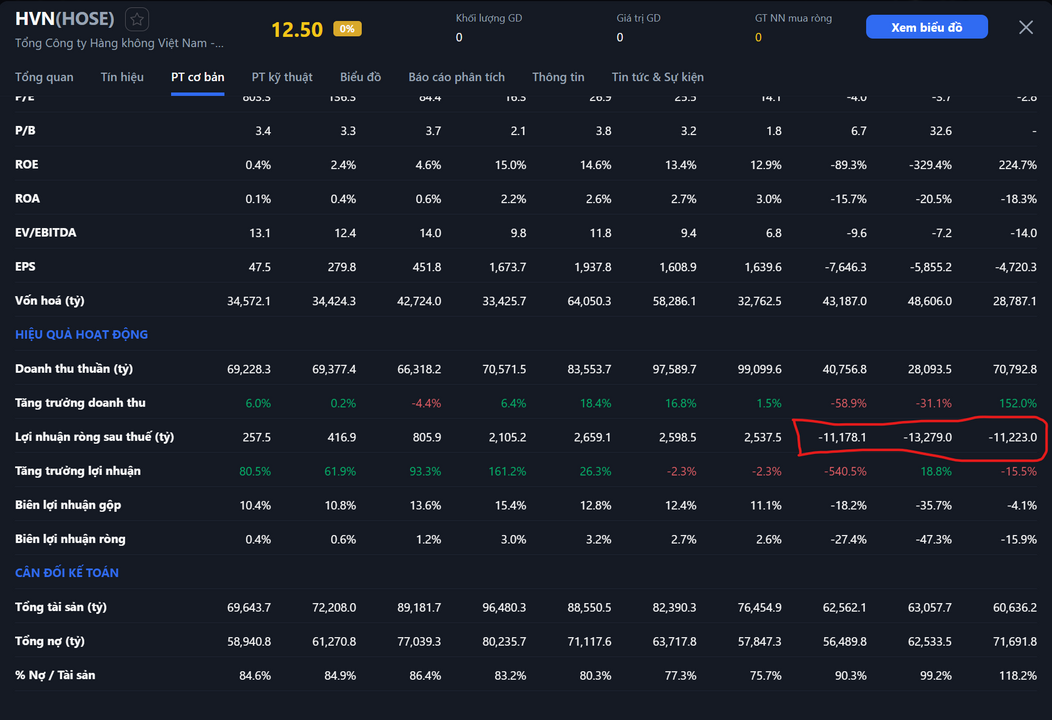Go to the PT kỹ thuật tab

pos(282,77)
